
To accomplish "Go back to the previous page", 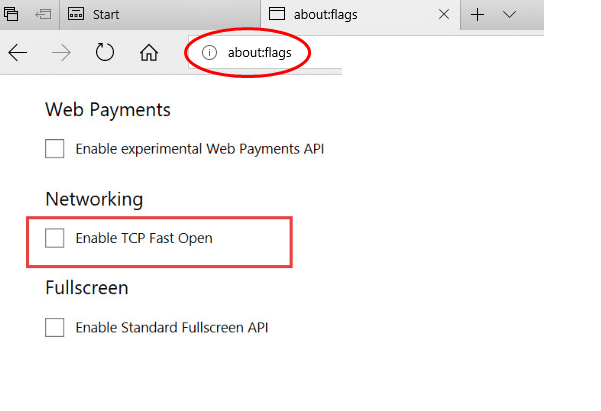I will pos(18,53).
